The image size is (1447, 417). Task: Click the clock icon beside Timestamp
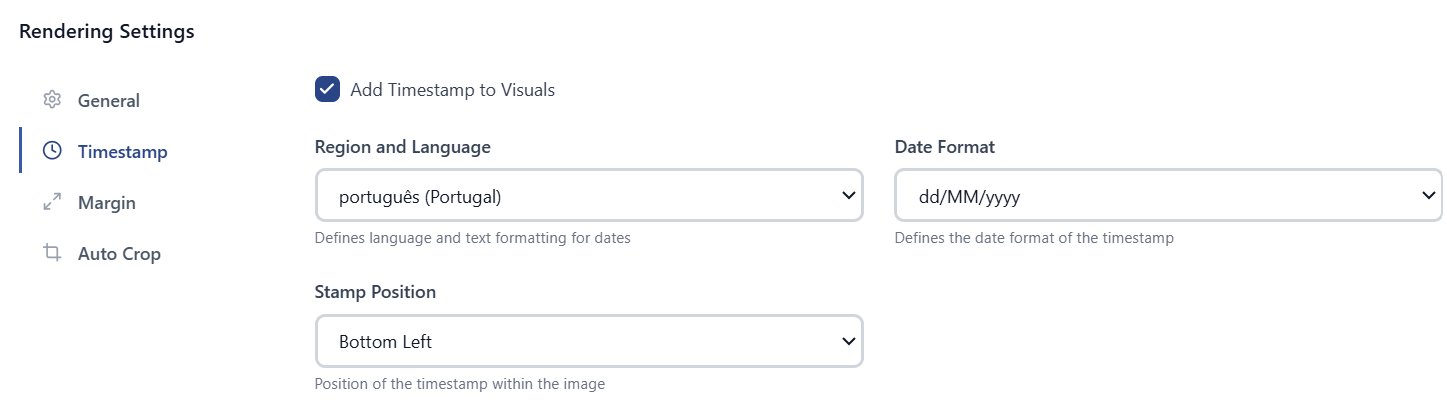52,151
